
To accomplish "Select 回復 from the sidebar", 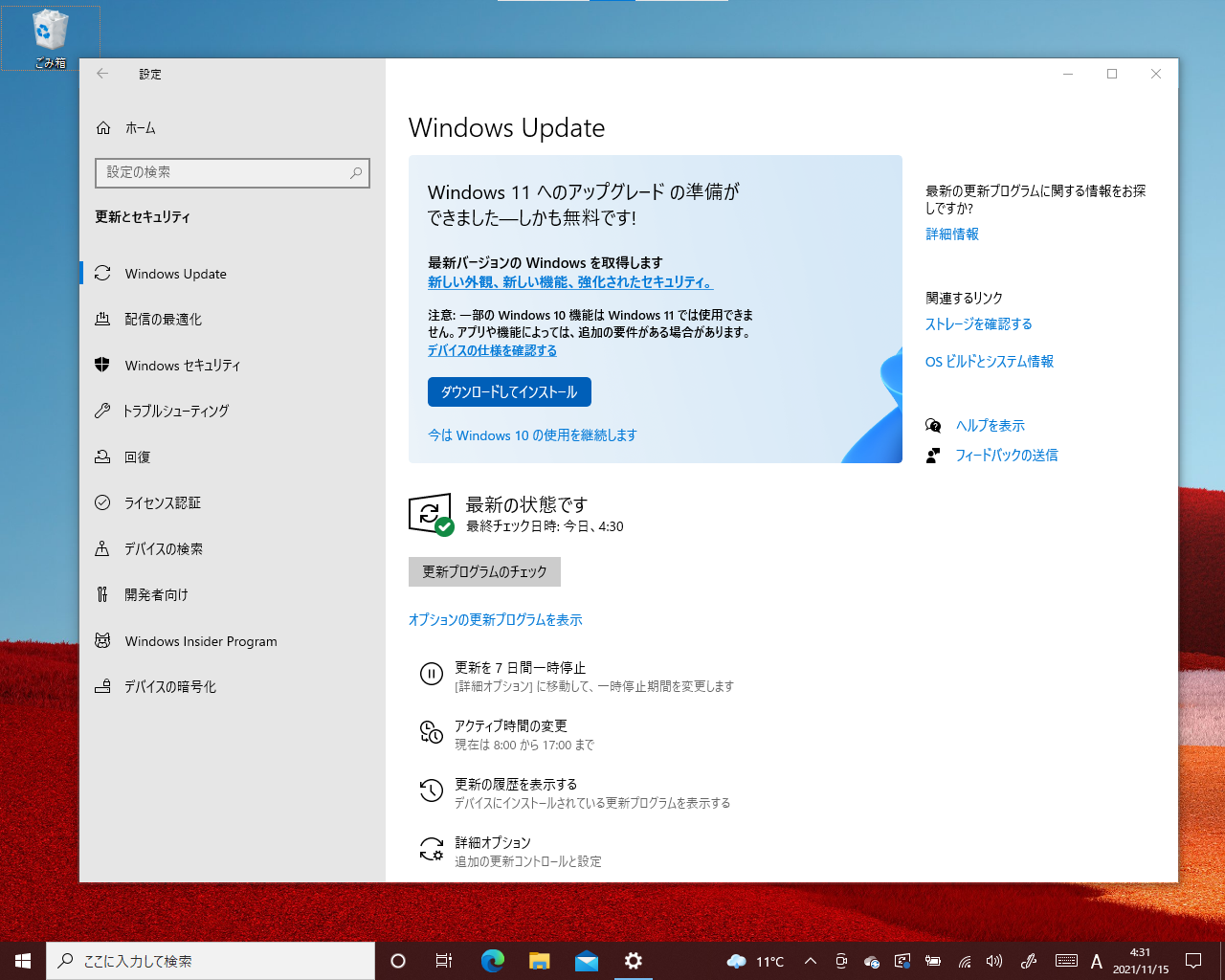I will (142, 457).
